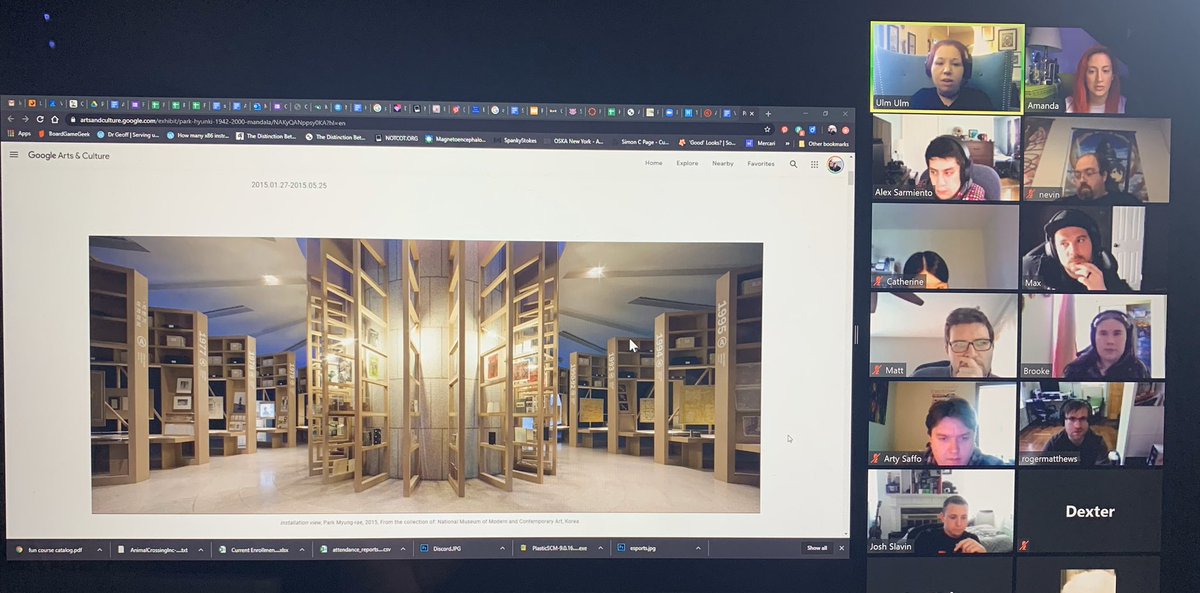Viewport: 1200px width, 593px height.
Task: Select Ulm Ulm's video tile
Action: pyautogui.click(x=946, y=68)
